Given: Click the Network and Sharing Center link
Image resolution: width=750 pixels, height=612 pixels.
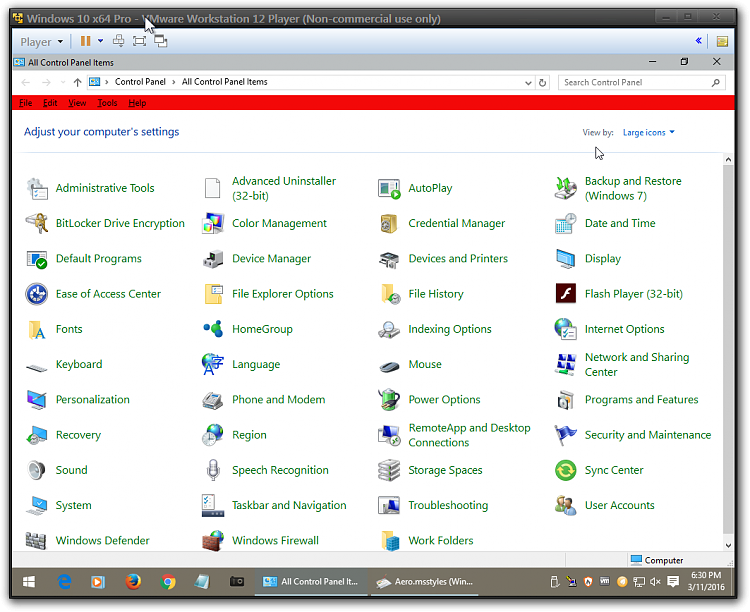Looking at the screenshot, I should (x=637, y=365).
